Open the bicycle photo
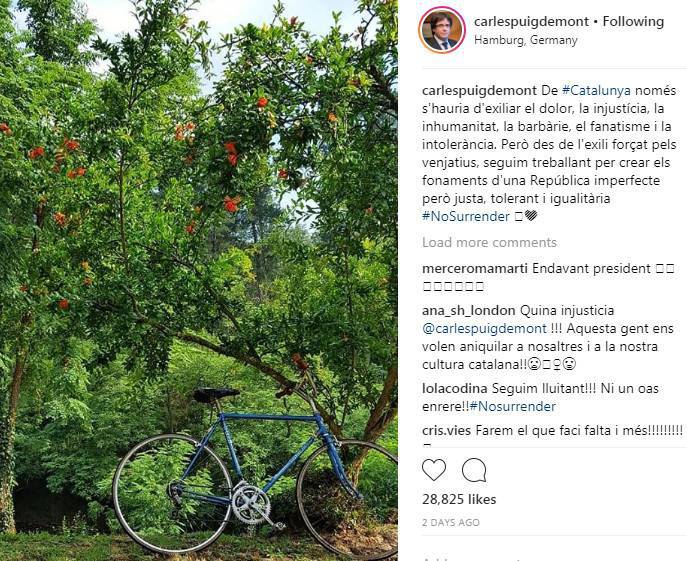The height and width of the screenshot is (561, 687). [199, 280]
